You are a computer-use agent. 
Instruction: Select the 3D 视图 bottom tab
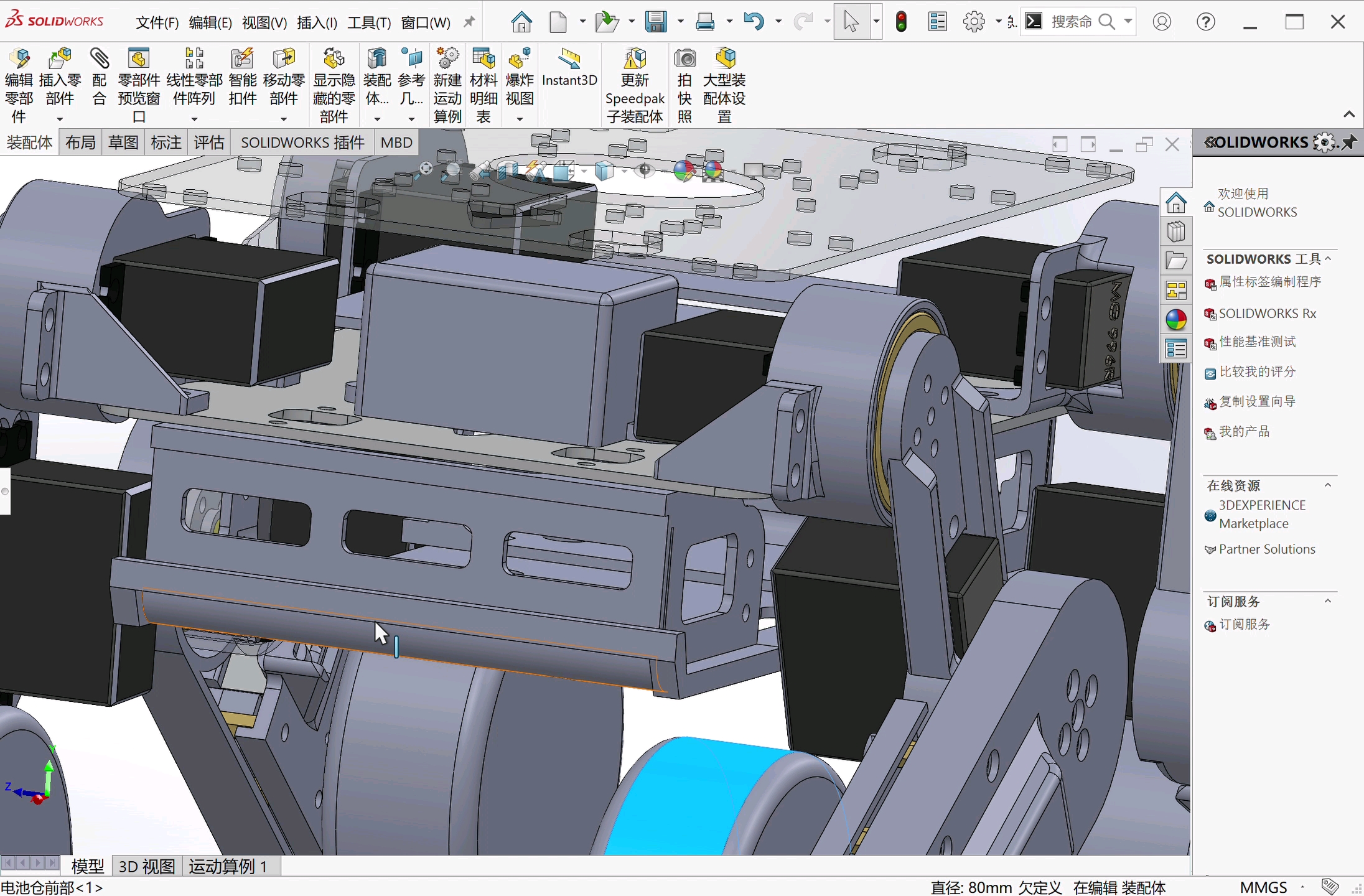click(147, 866)
